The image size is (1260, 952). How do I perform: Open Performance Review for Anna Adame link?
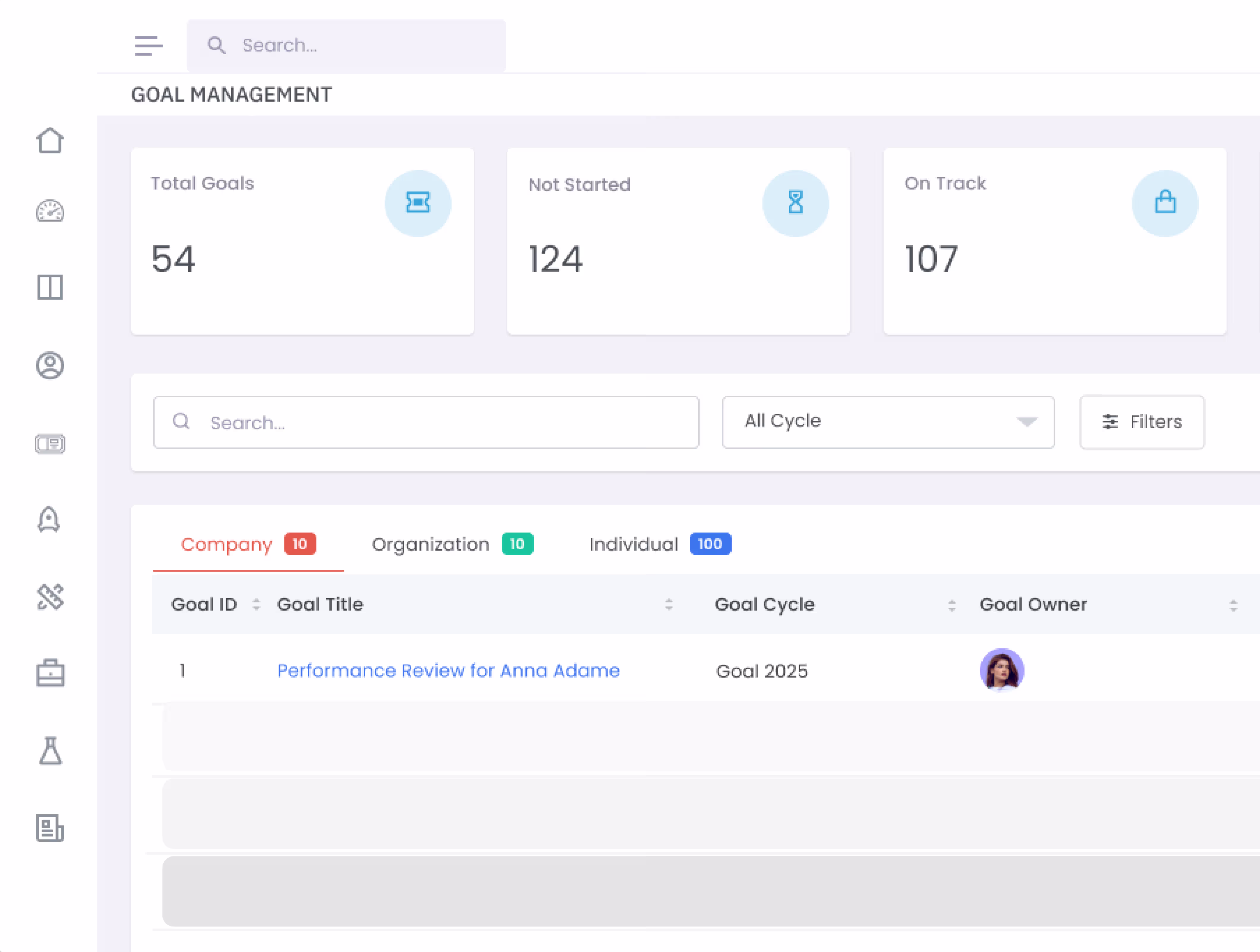coord(448,670)
